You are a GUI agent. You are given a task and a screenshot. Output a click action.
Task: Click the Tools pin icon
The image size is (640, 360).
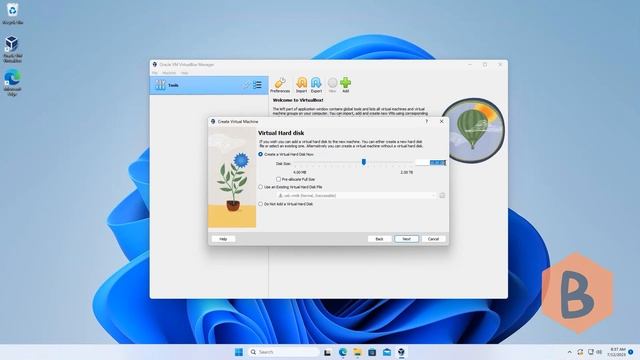pos(246,85)
